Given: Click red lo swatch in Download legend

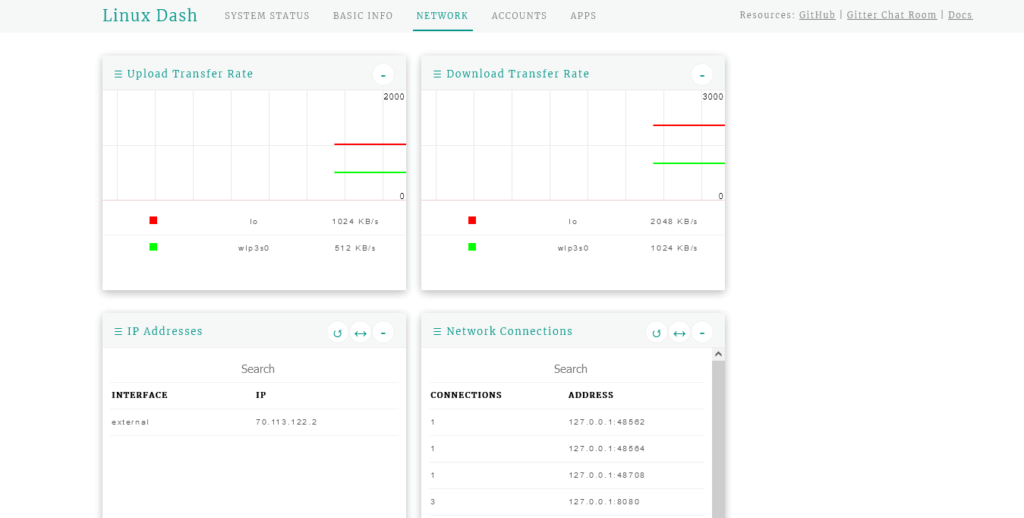Looking at the screenshot, I should [472, 221].
